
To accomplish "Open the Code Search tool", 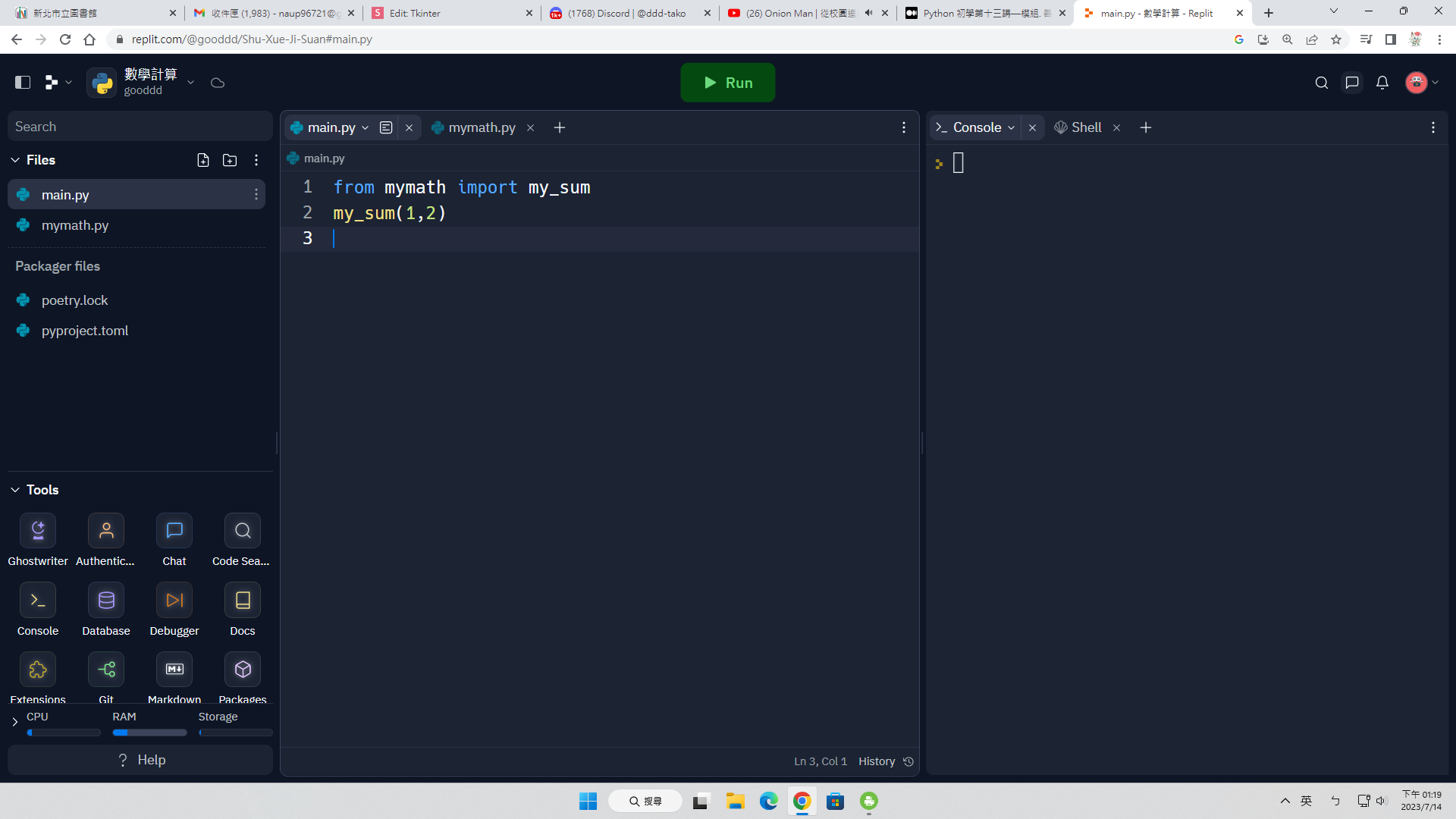I will [x=243, y=531].
